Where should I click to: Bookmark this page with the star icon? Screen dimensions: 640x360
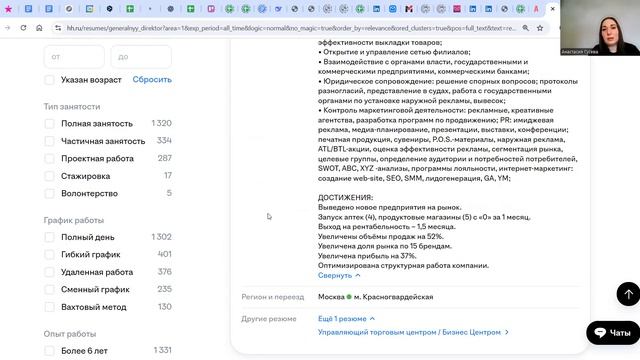[540, 28]
